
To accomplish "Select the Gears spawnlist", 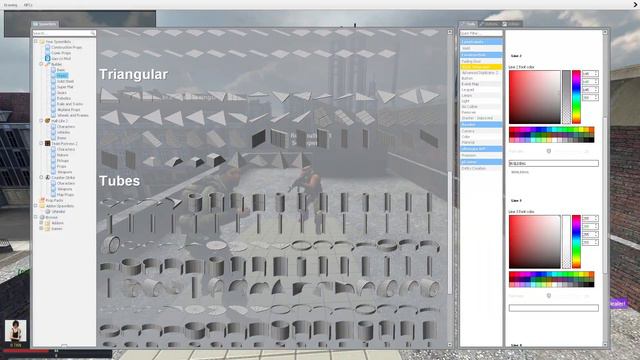I will click(x=62, y=93).
